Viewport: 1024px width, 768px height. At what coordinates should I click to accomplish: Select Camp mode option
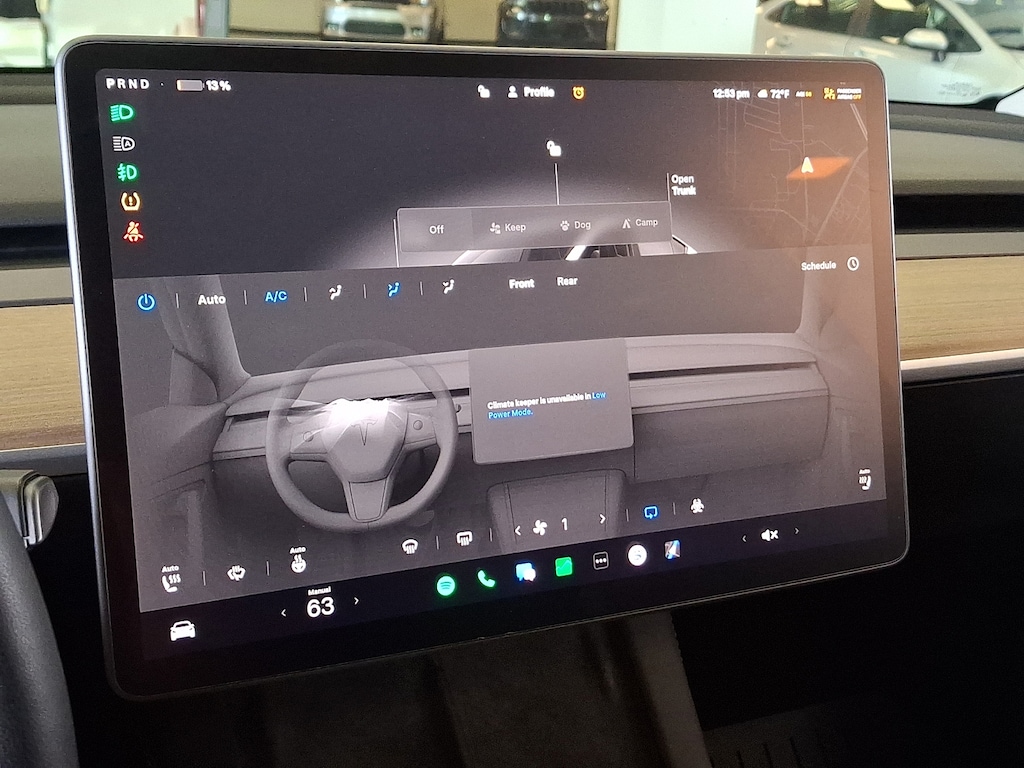pyautogui.click(x=639, y=223)
